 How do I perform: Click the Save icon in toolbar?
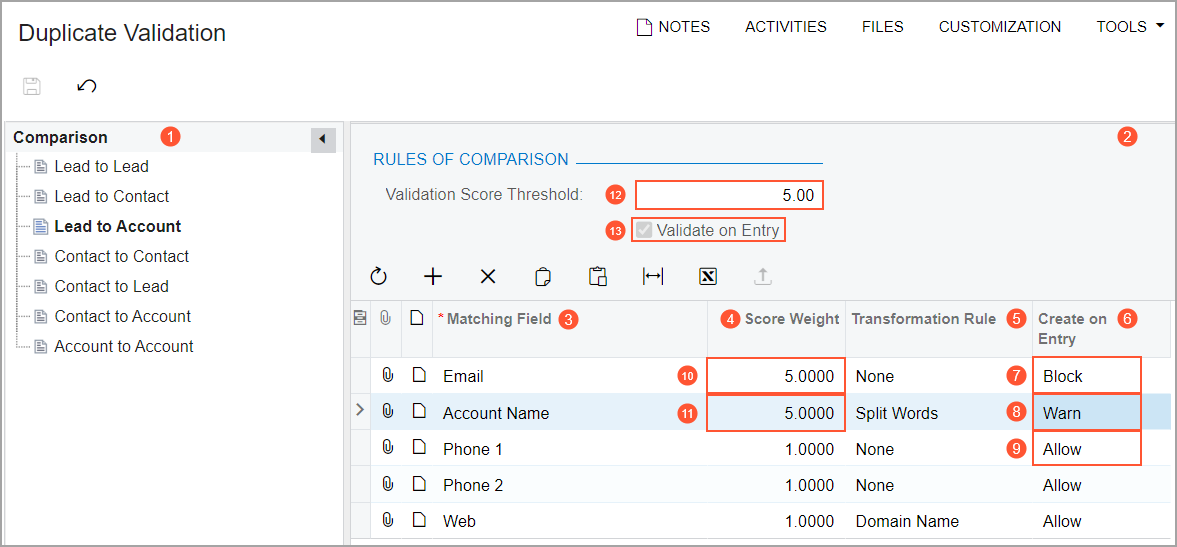(32, 86)
